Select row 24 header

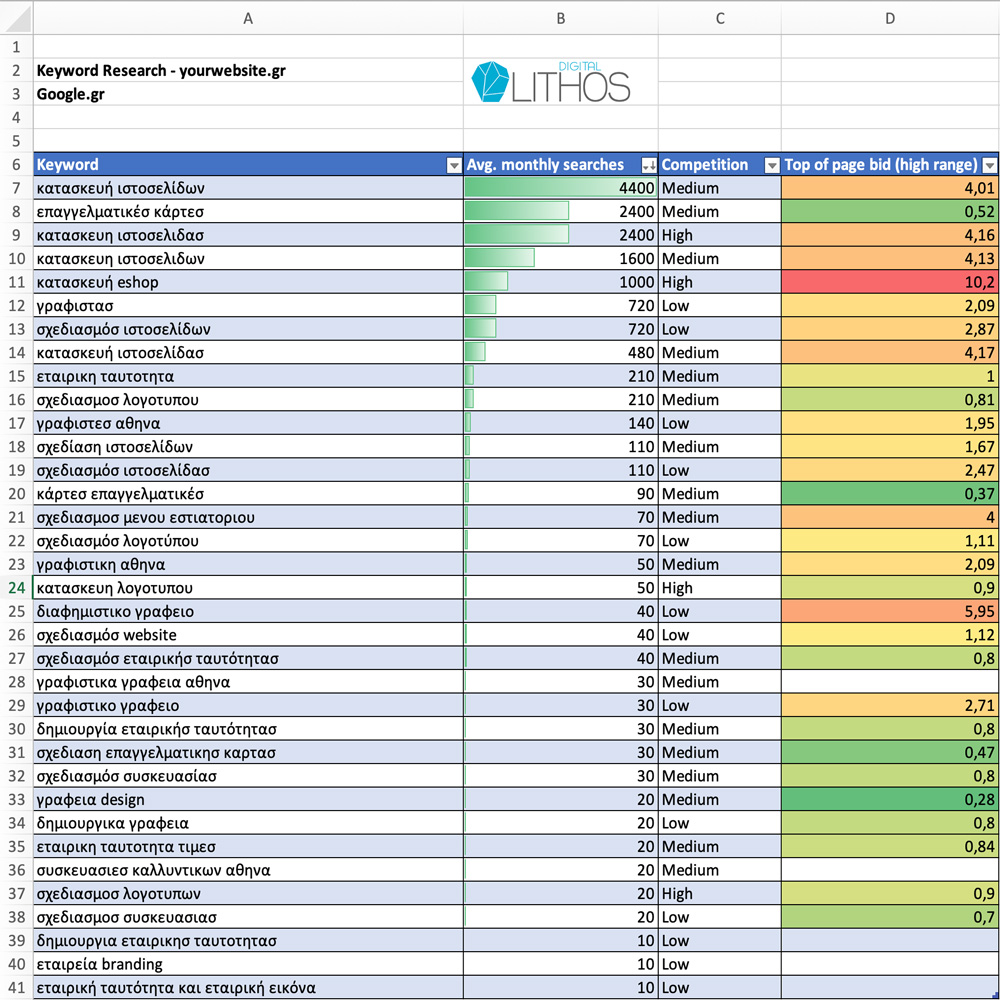(16, 588)
